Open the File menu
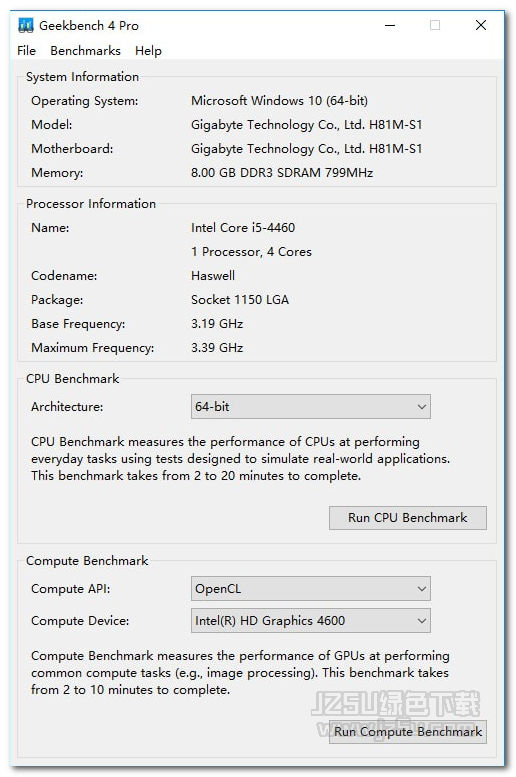Image resolution: width=516 pixels, height=777 pixels. pyautogui.click(x=26, y=51)
